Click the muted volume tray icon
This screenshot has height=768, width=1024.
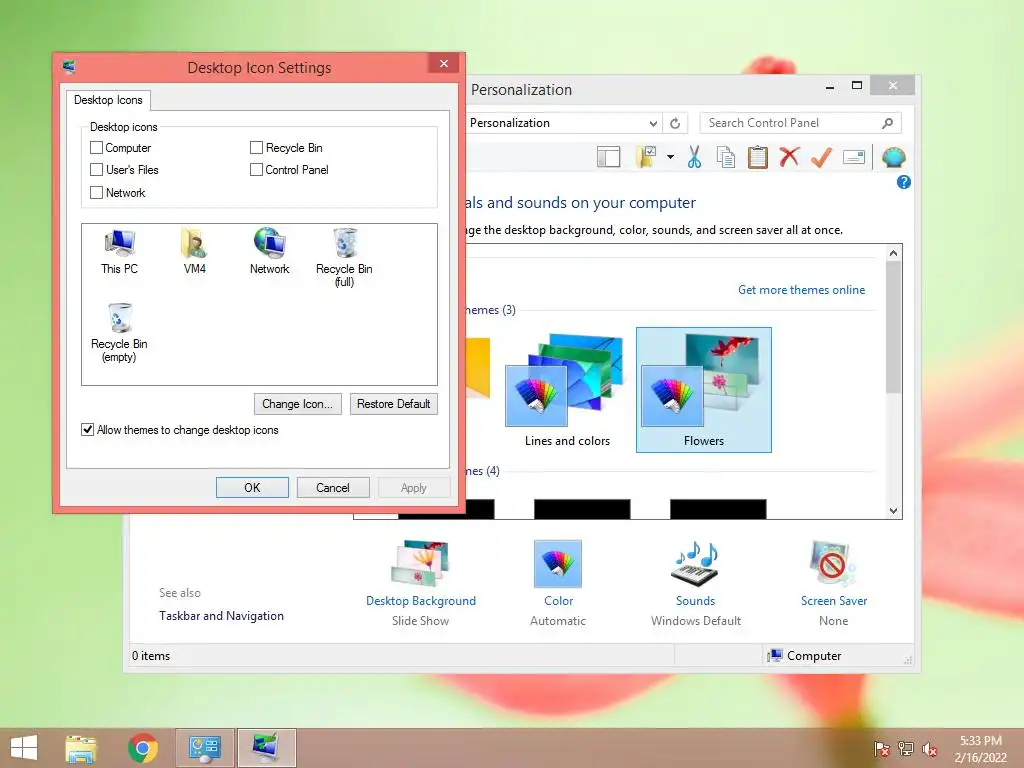930,749
